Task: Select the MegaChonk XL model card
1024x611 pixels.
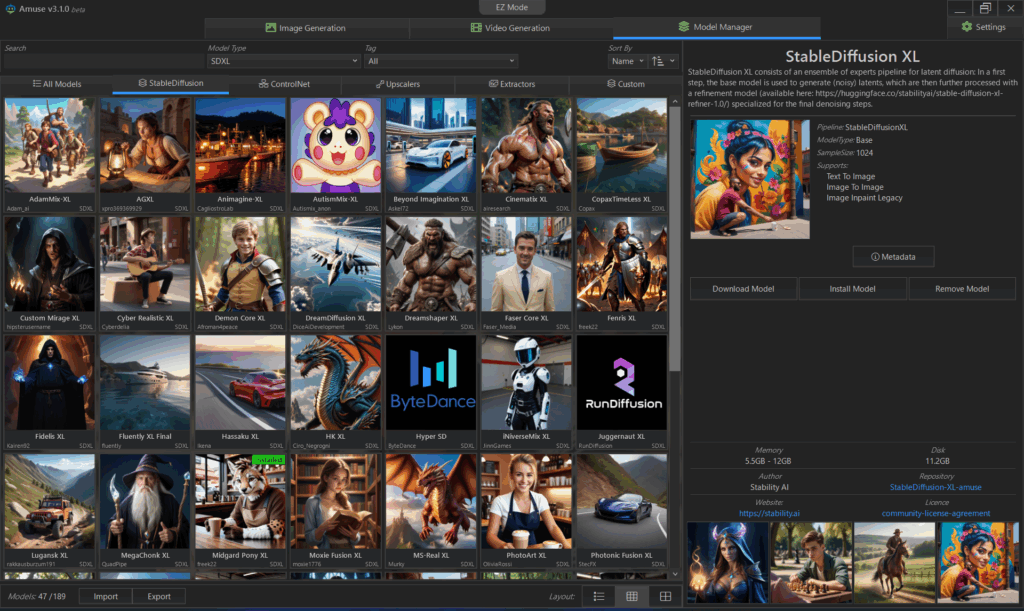Action: [x=145, y=511]
